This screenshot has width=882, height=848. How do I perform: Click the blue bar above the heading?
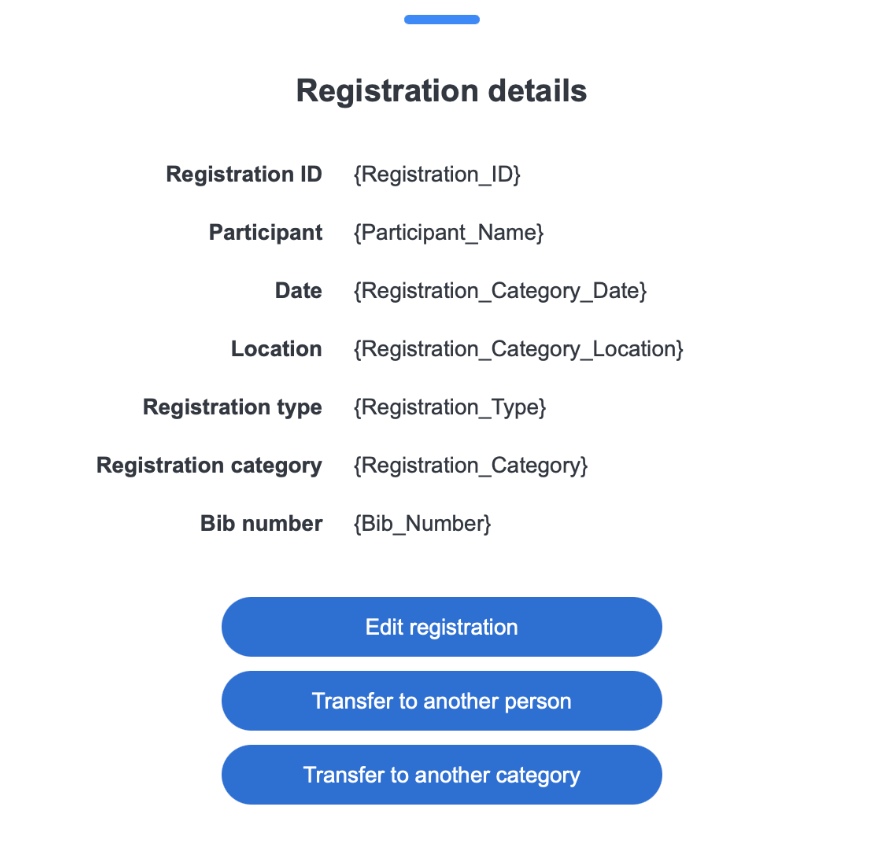click(441, 19)
